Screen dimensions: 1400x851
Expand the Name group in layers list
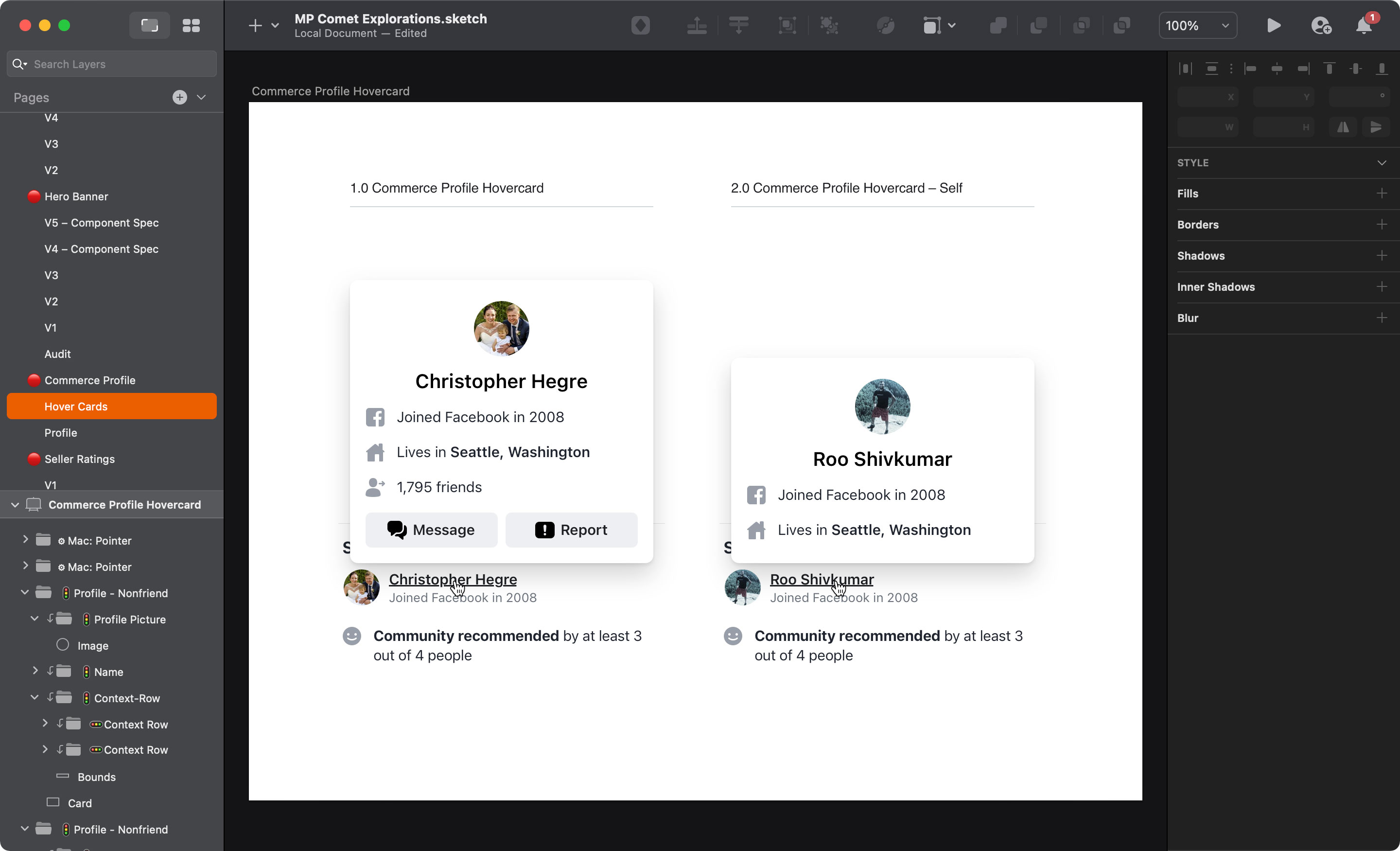(34, 672)
